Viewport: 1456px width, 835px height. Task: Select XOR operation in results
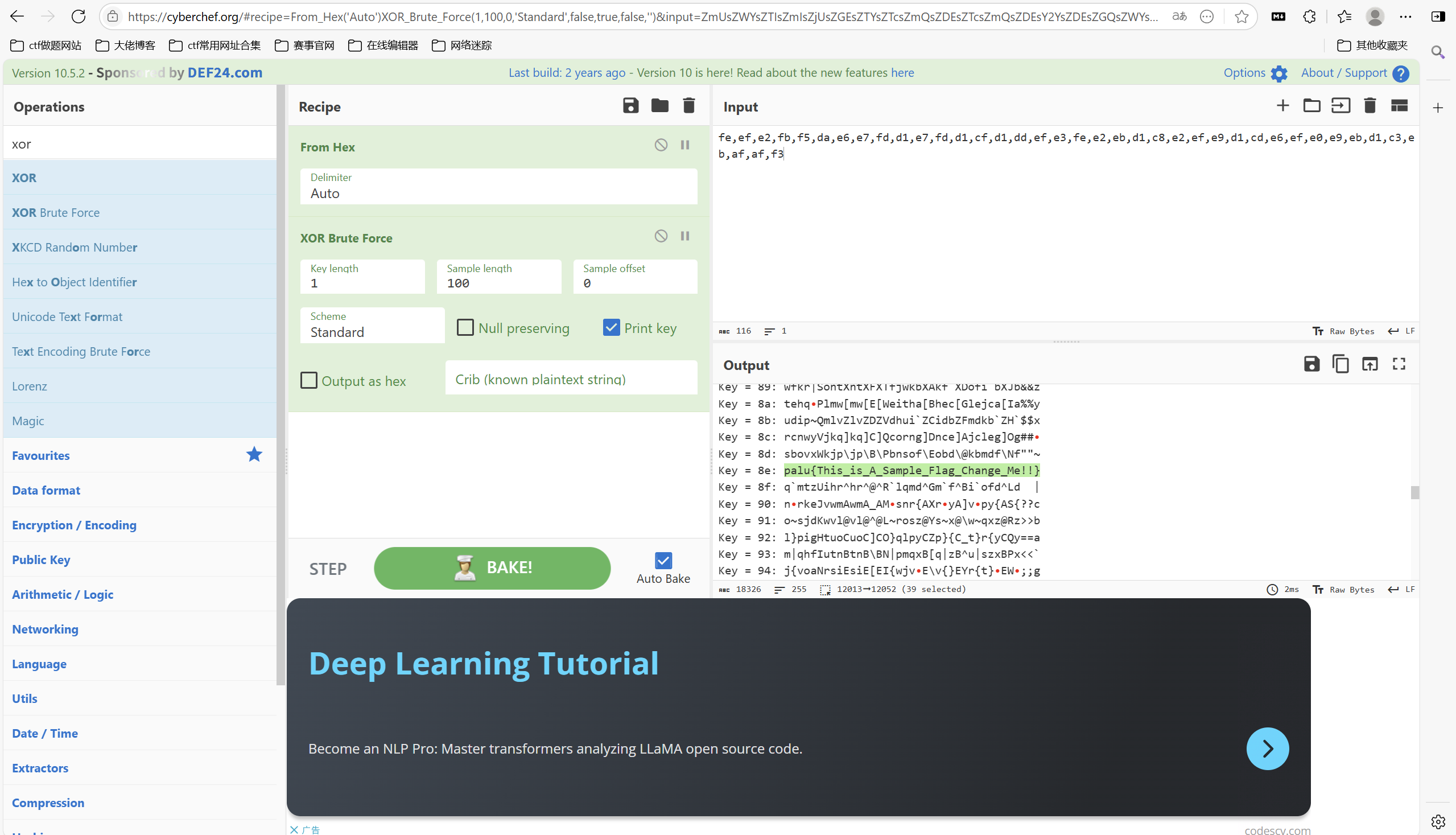click(139, 178)
